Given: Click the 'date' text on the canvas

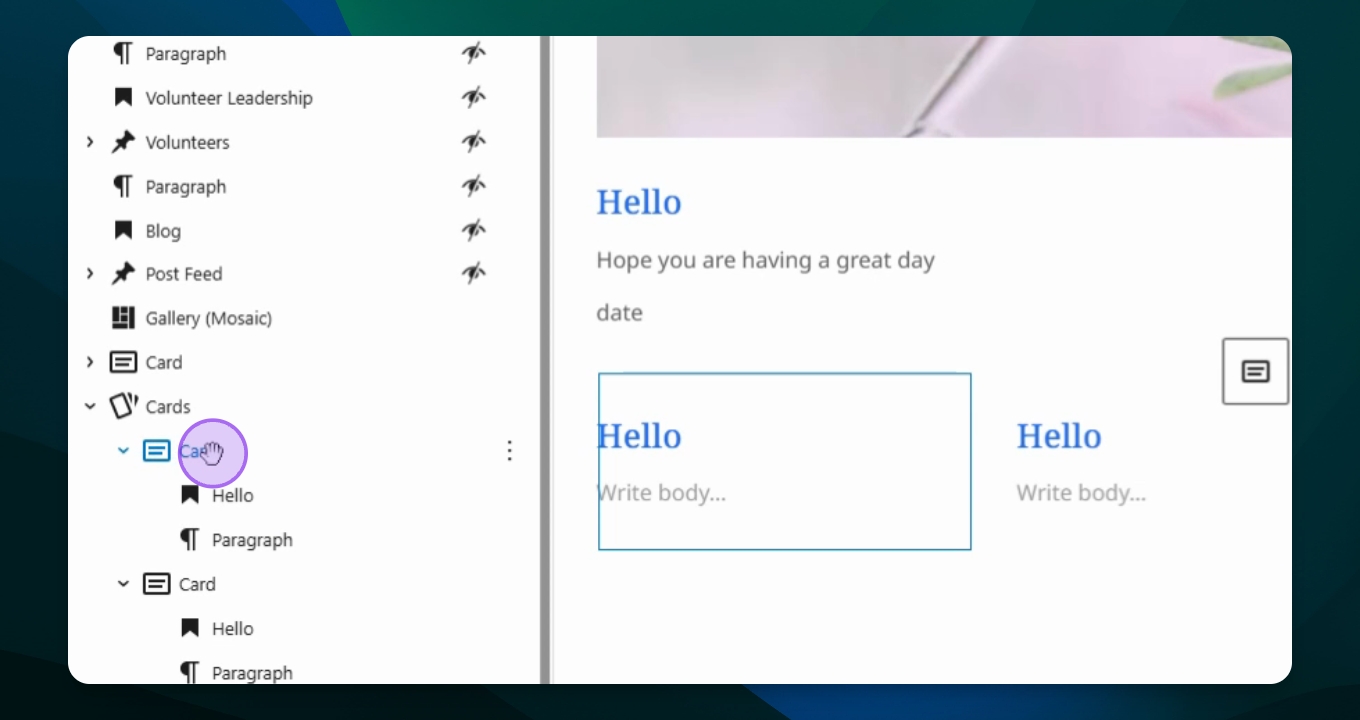Looking at the screenshot, I should point(620,313).
